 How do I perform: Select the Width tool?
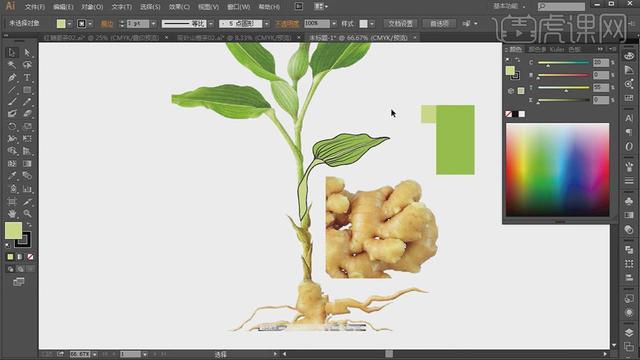point(12,139)
